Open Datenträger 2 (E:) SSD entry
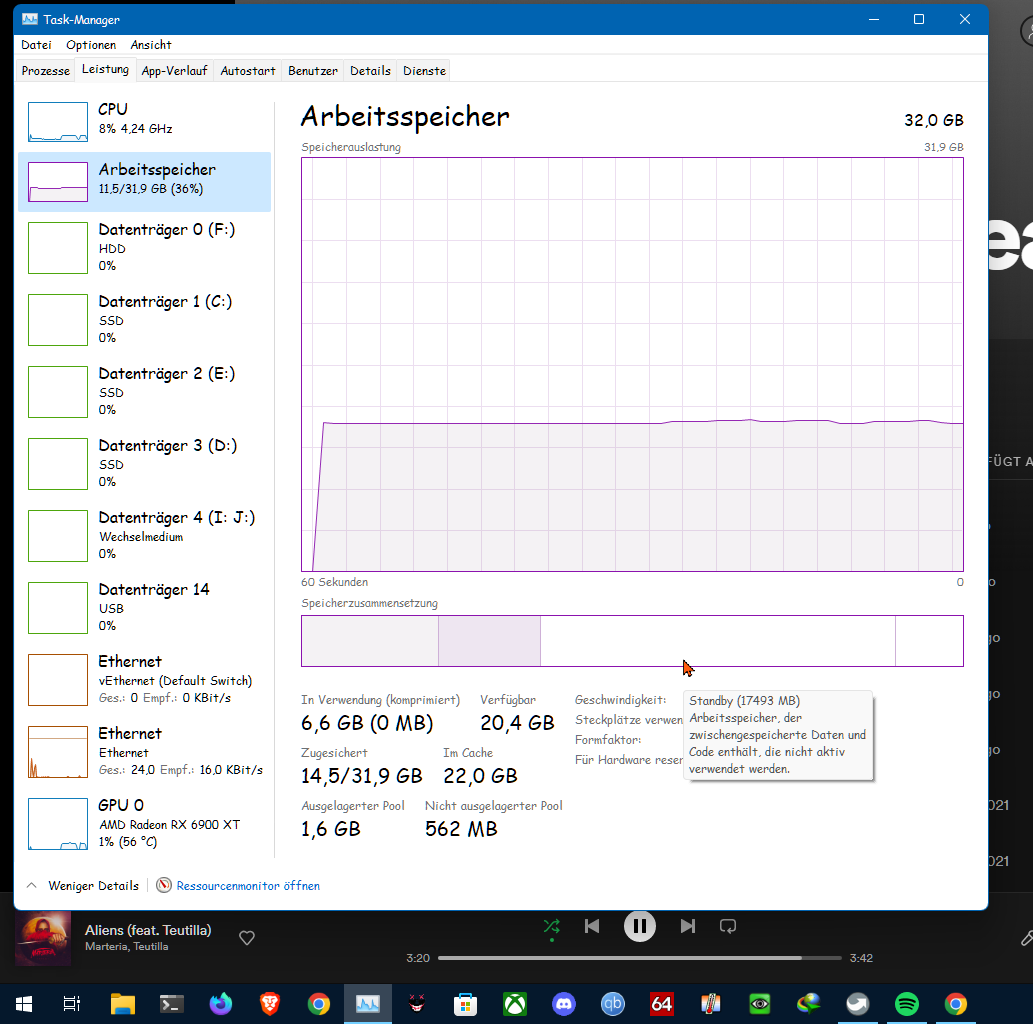Screen dimensions: 1033x1024 [144, 391]
